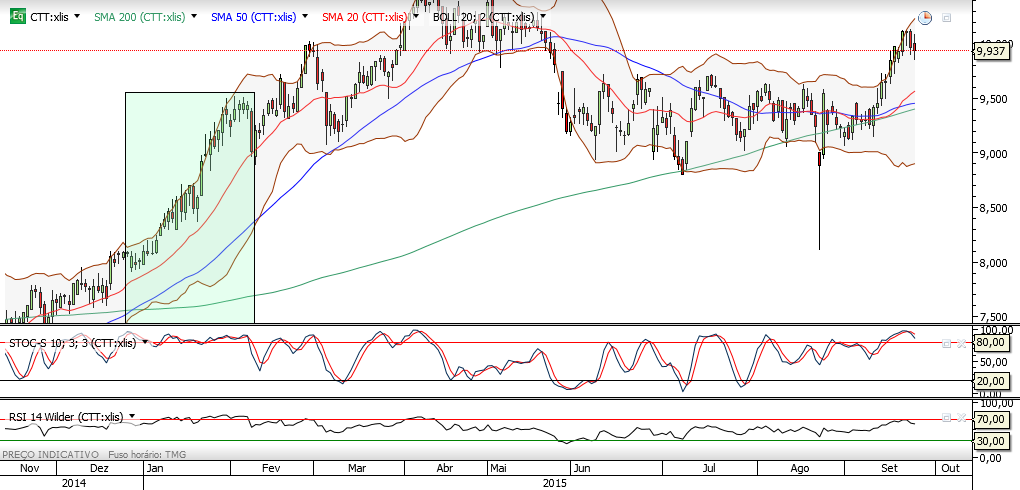
Task: Open the BOLL 20; 2 dropdown arrow
Action: [543, 17]
